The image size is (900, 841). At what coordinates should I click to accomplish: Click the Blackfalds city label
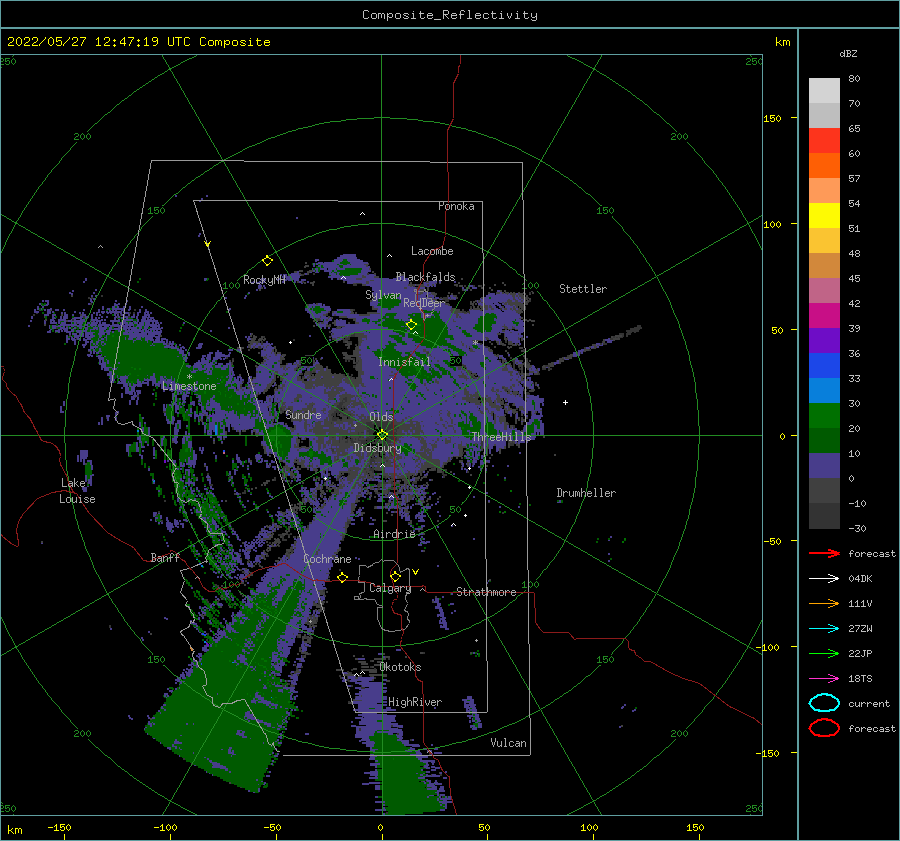click(x=425, y=277)
